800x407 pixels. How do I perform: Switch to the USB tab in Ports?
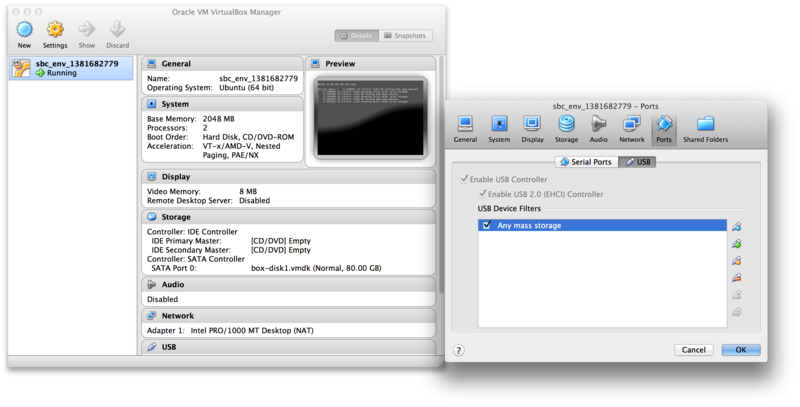[637, 162]
